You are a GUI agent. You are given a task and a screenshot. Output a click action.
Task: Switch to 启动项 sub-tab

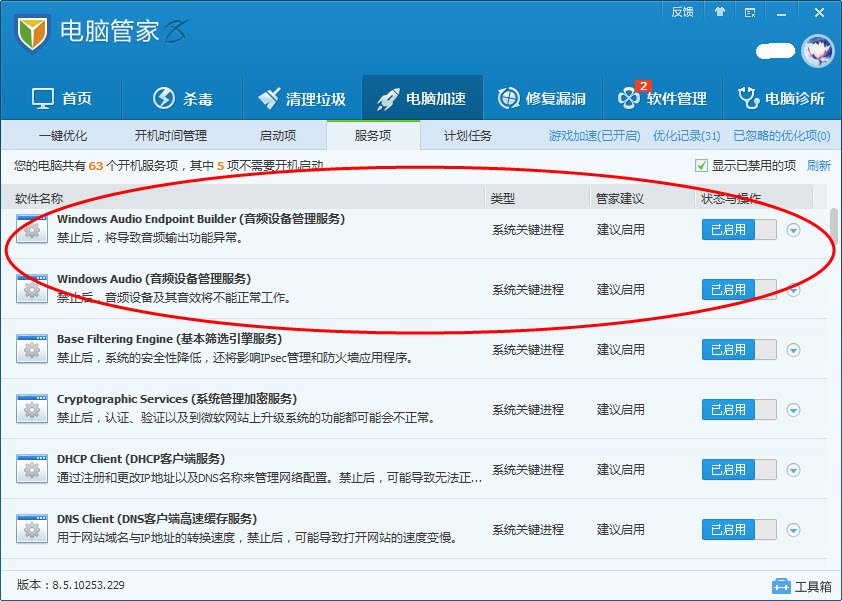point(278,136)
